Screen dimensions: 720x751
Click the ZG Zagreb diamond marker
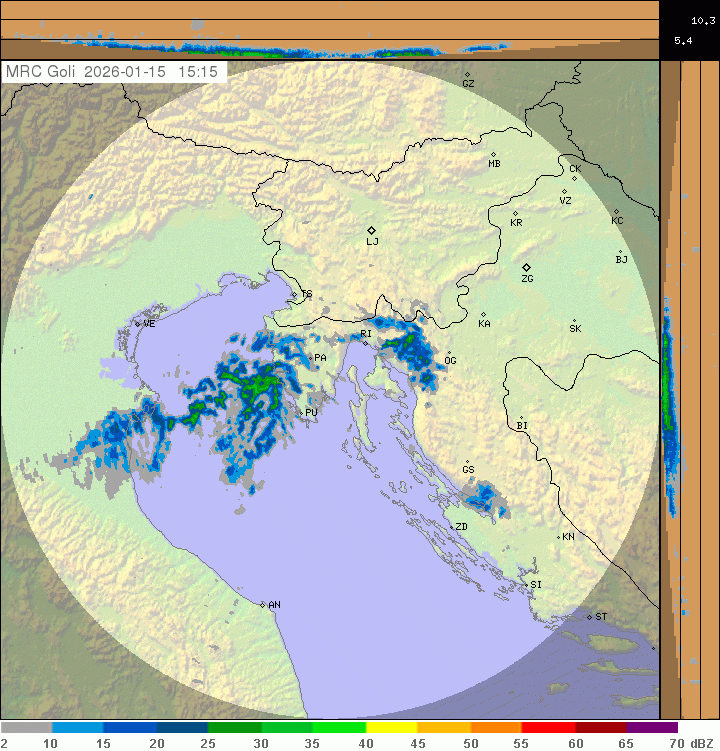[x=526, y=267]
